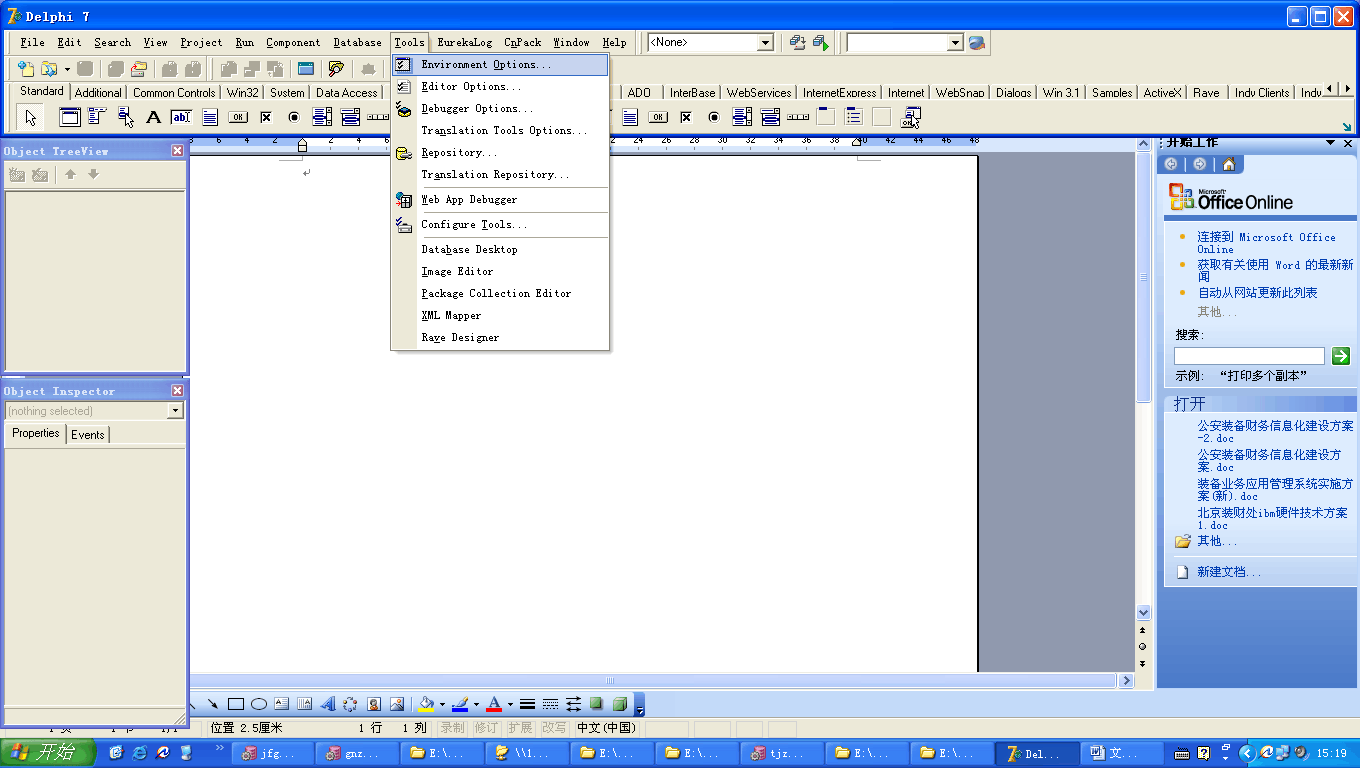Click the Environment Options menu icon
This screenshot has height=768, width=1360.
403,65
